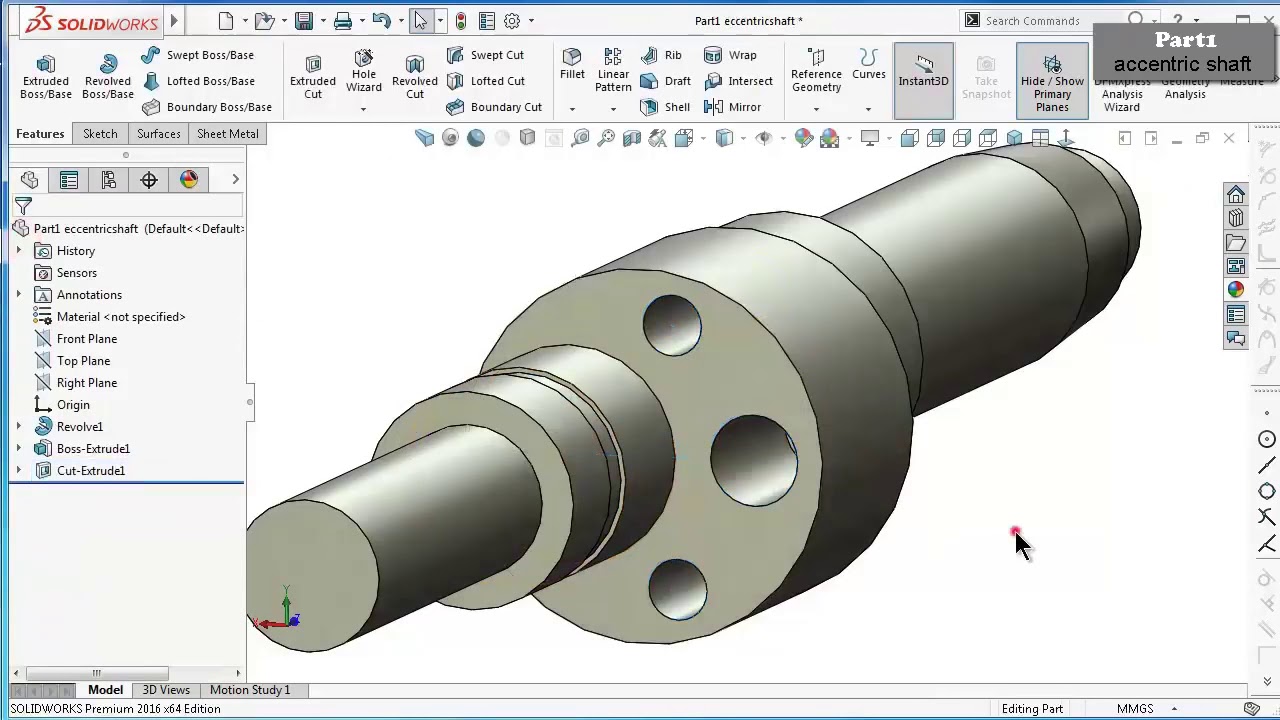
Task: Select the Rib tool
Action: tap(661, 55)
